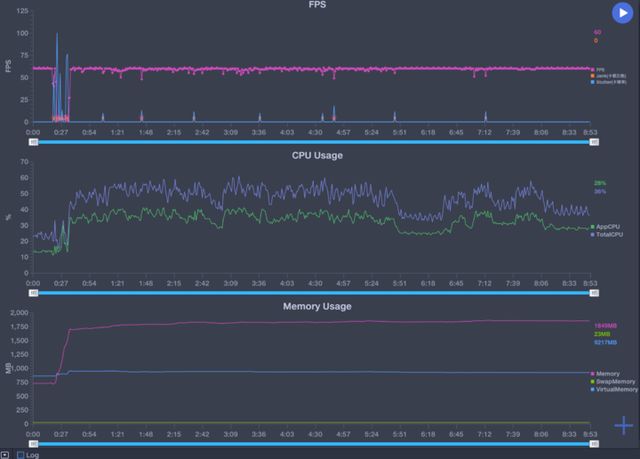640x459 pixels.
Task: Click Memory Usage left range handle
Action: tap(33, 445)
